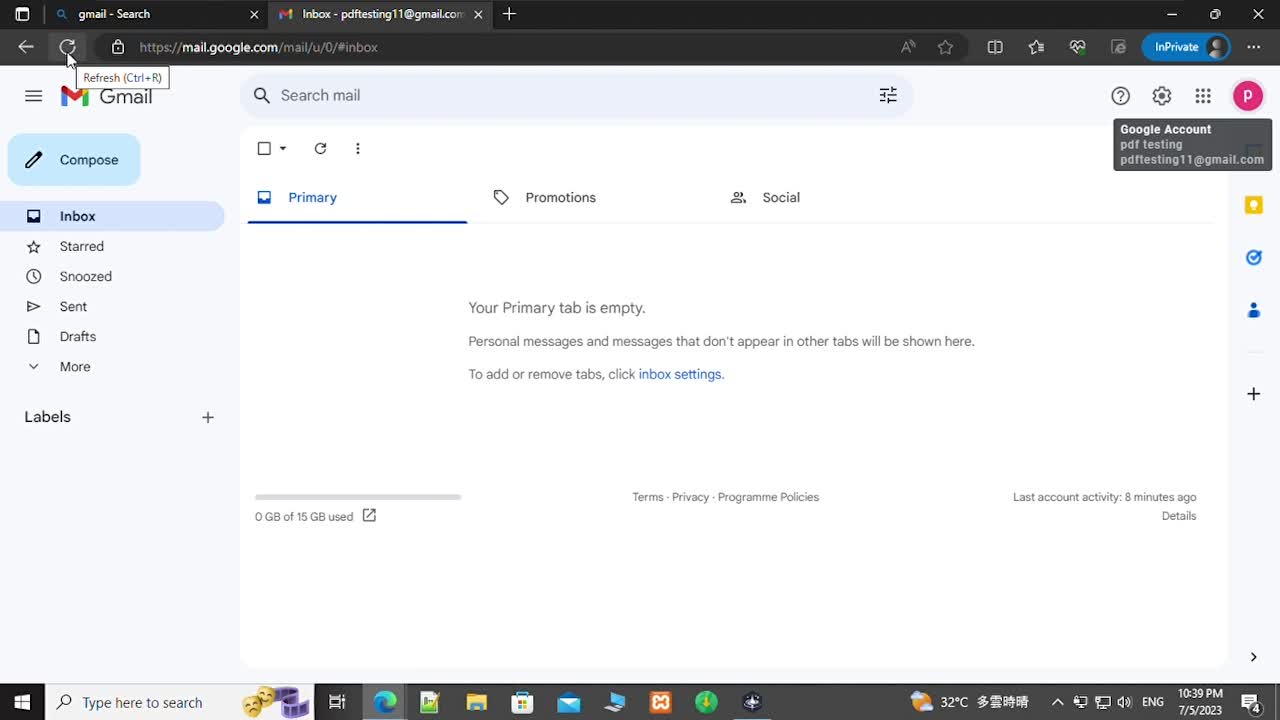Open the Contacts side panel
Viewport: 1280px width, 720px height.
tap(1254, 310)
